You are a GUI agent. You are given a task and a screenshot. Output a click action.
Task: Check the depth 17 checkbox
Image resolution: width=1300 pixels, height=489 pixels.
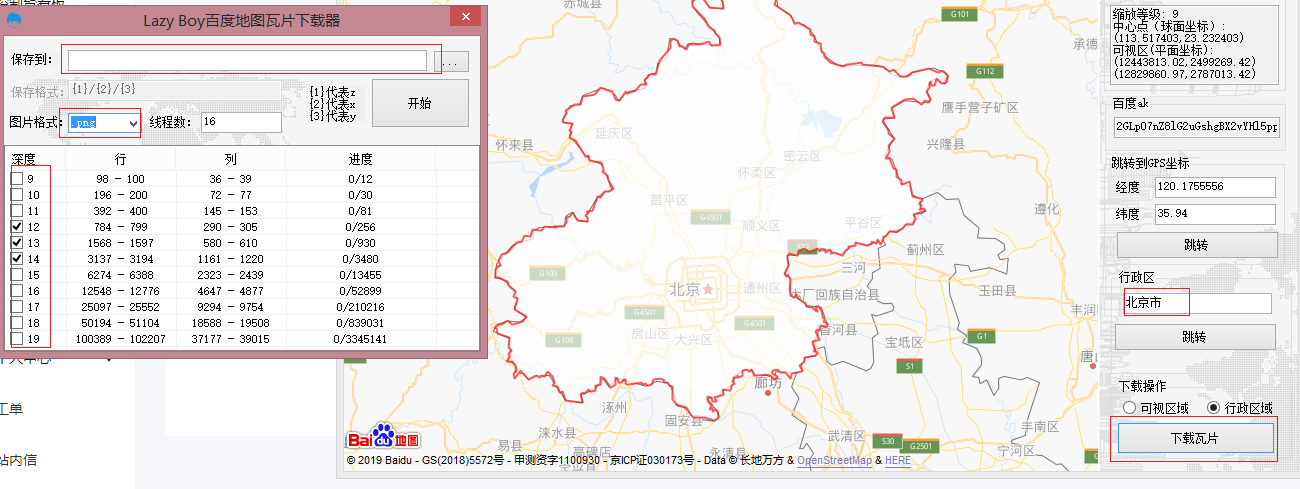[18, 306]
